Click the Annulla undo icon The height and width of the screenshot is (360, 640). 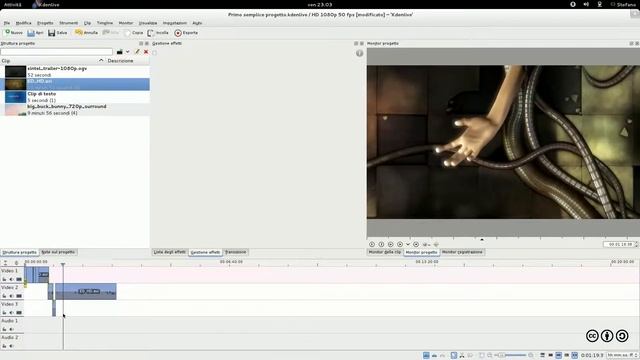78,33
